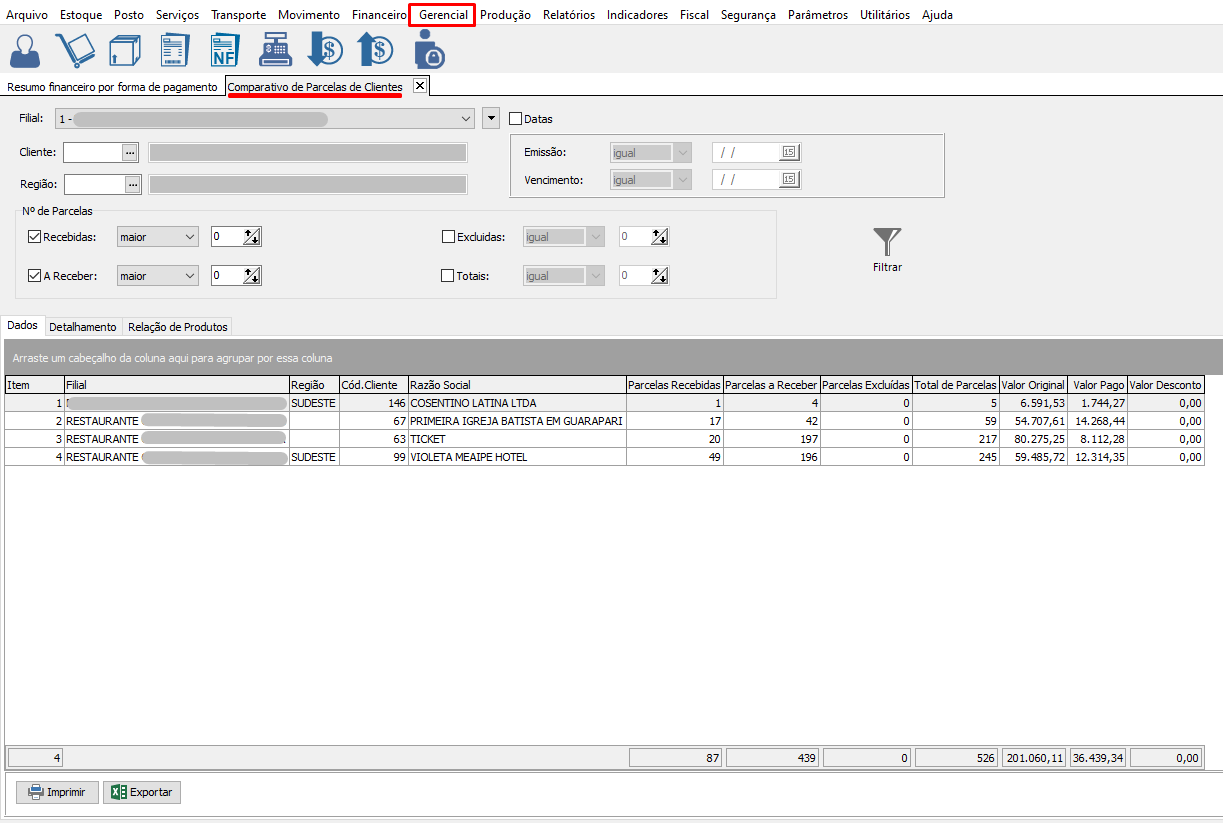Screen dimensions: 1223x823
Task: Uncheck the Recebidas checkbox
Action: tap(35, 237)
